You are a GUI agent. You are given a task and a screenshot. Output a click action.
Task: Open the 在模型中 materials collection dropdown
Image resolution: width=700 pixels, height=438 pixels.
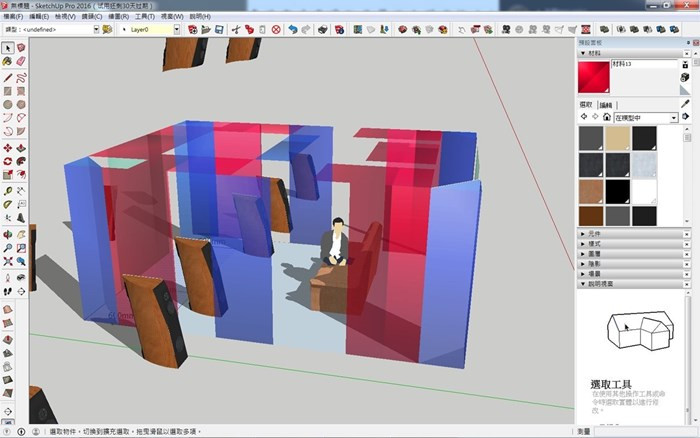(x=673, y=117)
